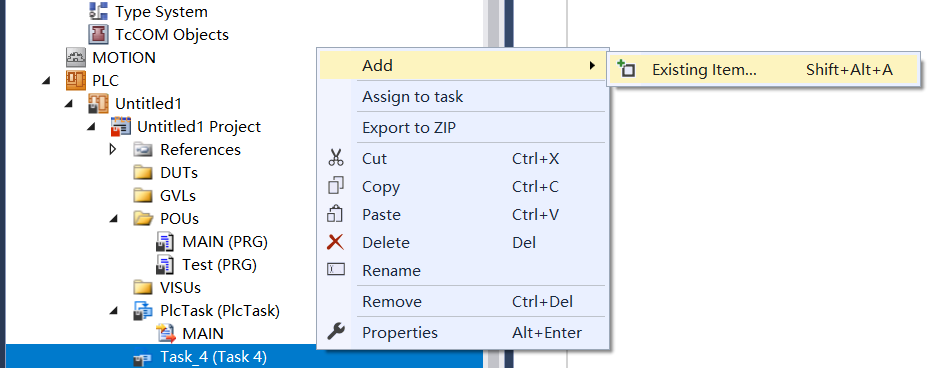Collapse the PlcTask (PlcTask) node

tap(114, 310)
